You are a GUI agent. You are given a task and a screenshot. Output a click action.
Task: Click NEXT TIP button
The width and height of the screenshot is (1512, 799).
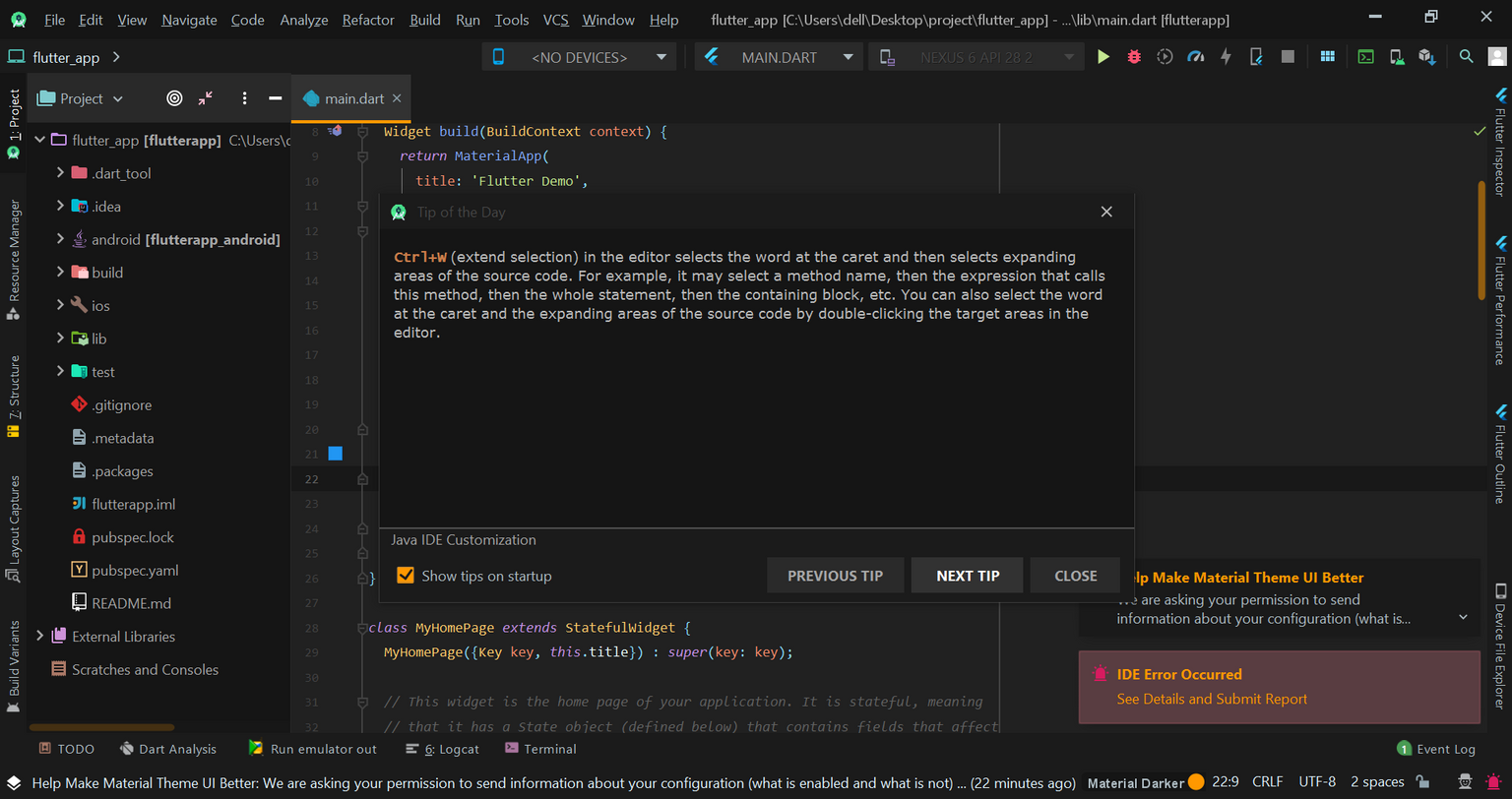coord(968,576)
